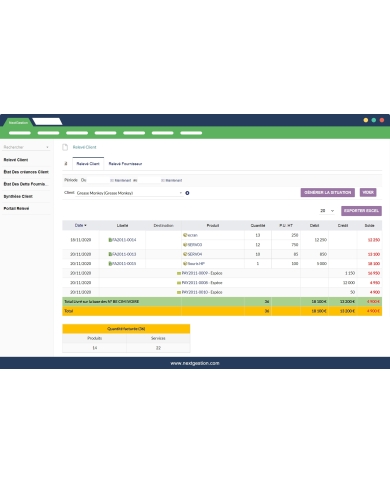Click the 5 000 debit value
The image size is (390, 484).
[322, 263]
